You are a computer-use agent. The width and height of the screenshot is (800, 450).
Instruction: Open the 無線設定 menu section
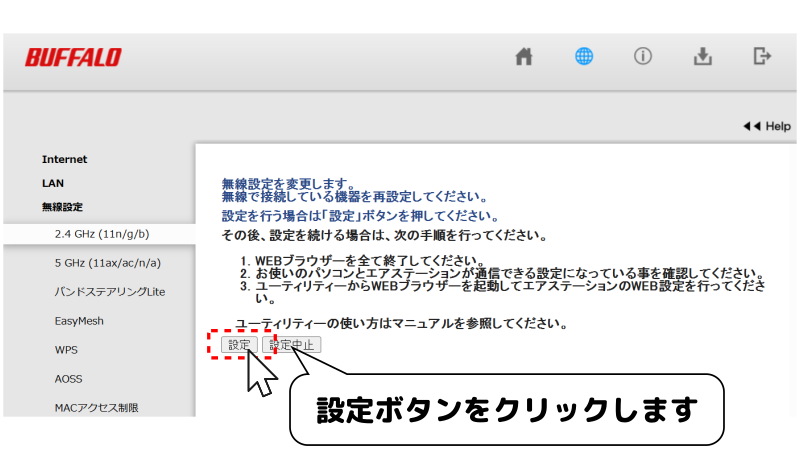pos(62,207)
